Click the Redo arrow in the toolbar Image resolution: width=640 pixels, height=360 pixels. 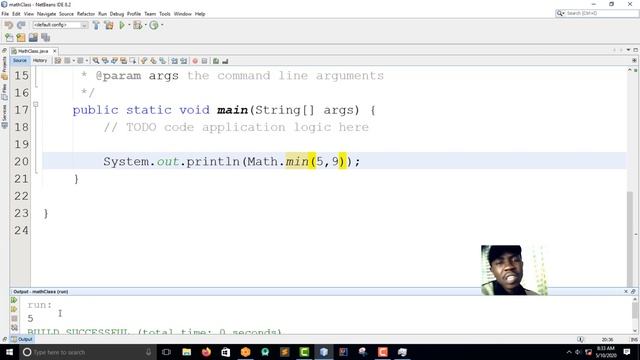tap(21, 25)
